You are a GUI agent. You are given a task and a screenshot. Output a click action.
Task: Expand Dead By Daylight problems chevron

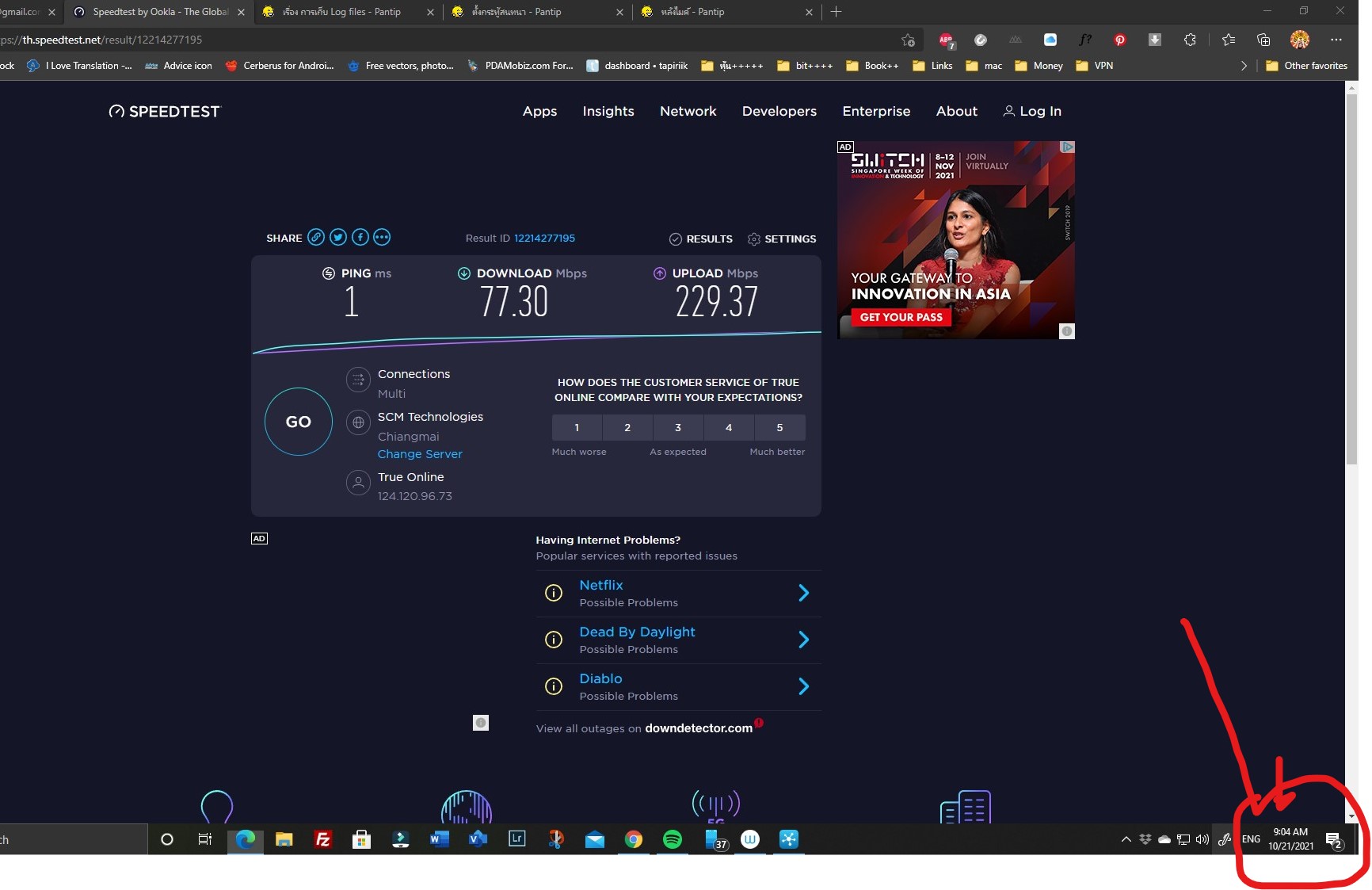[803, 640]
